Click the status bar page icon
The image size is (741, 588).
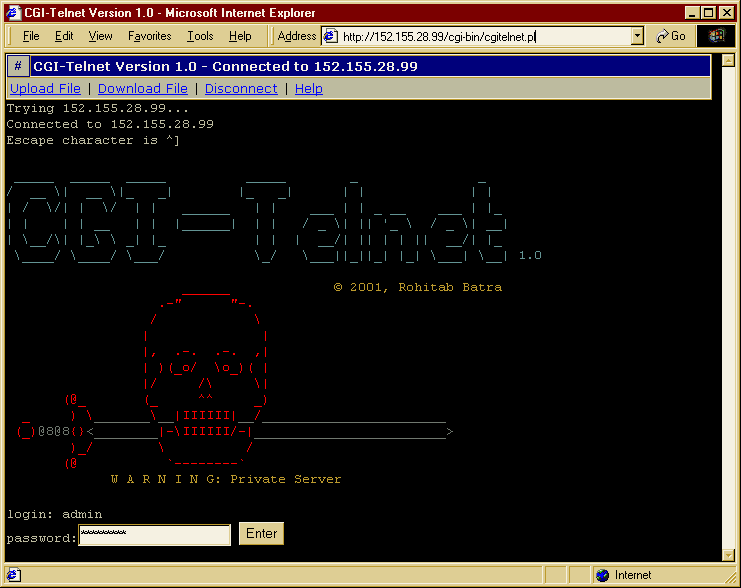[13, 575]
